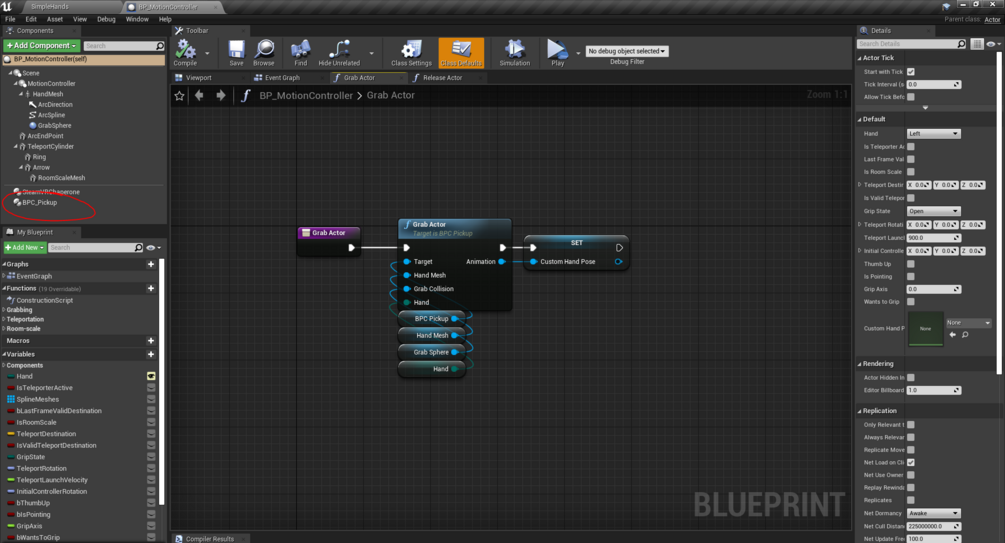Image resolution: width=1005 pixels, height=543 pixels.
Task: Play the level from the toolbar
Action: click(x=558, y=53)
